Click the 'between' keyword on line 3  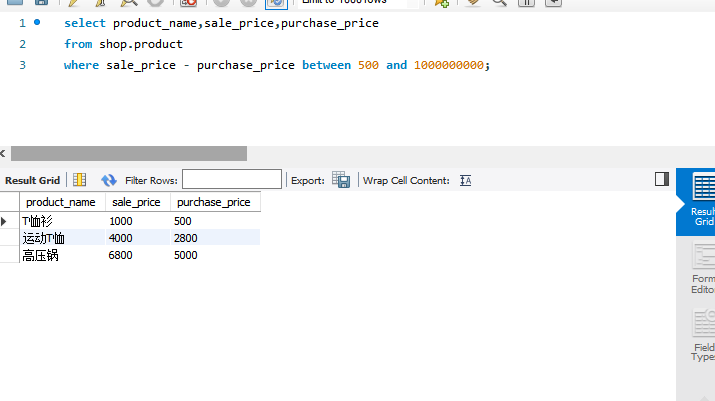pos(326,65)
